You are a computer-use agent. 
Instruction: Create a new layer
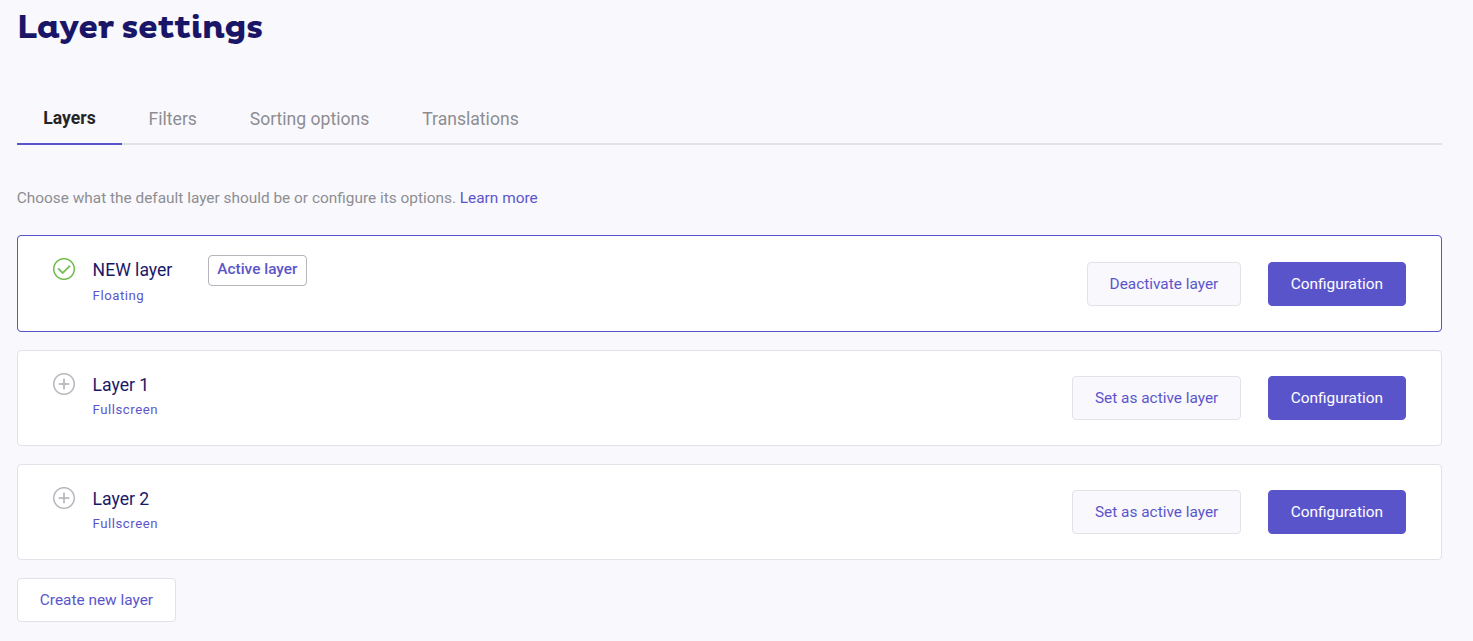[x=96, y=599]
